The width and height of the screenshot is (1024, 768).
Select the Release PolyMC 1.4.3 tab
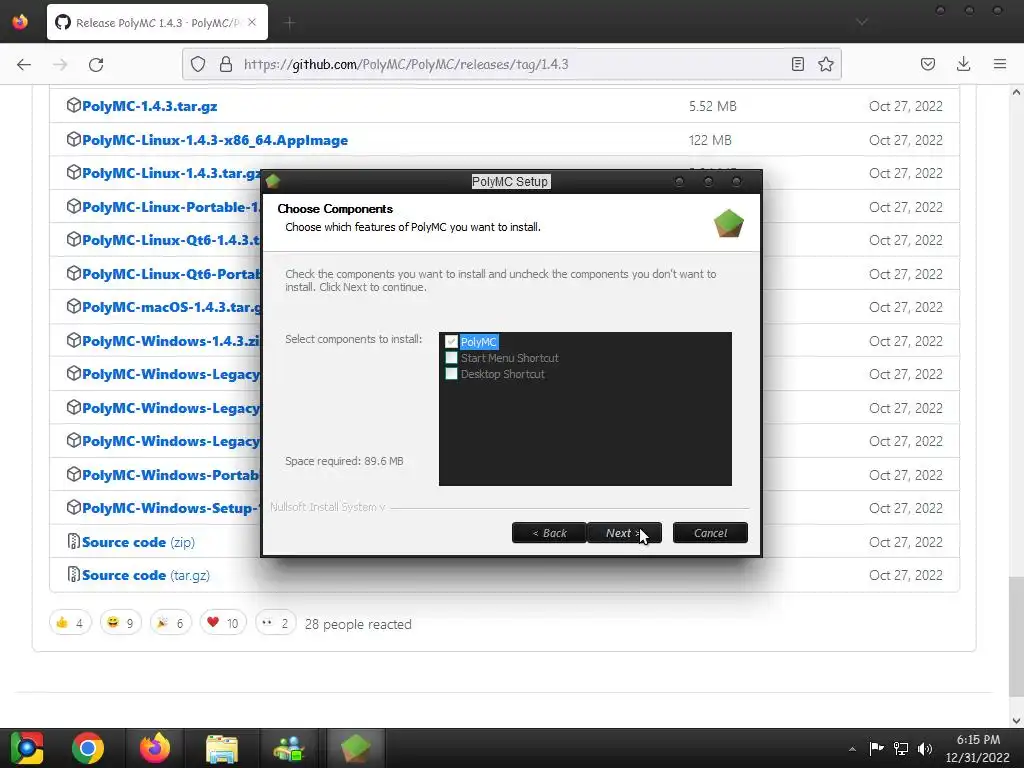[157, 22]
